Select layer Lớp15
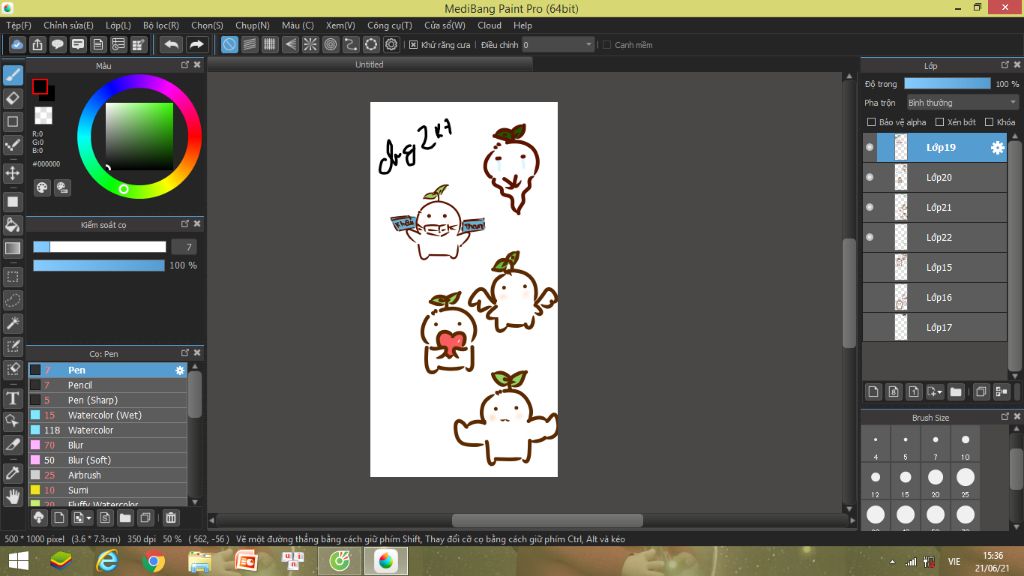Image resolution: width=1024 pixels, height=576 pixels. point(935,268)
